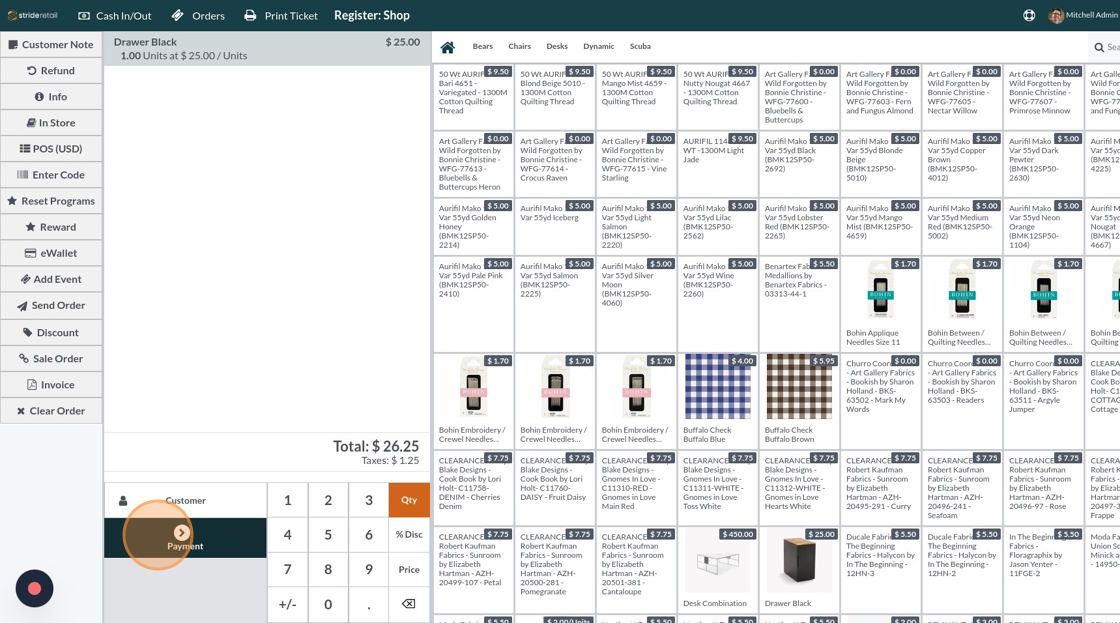
Task: Click the Enter Code button
Action: click(51, 175)
